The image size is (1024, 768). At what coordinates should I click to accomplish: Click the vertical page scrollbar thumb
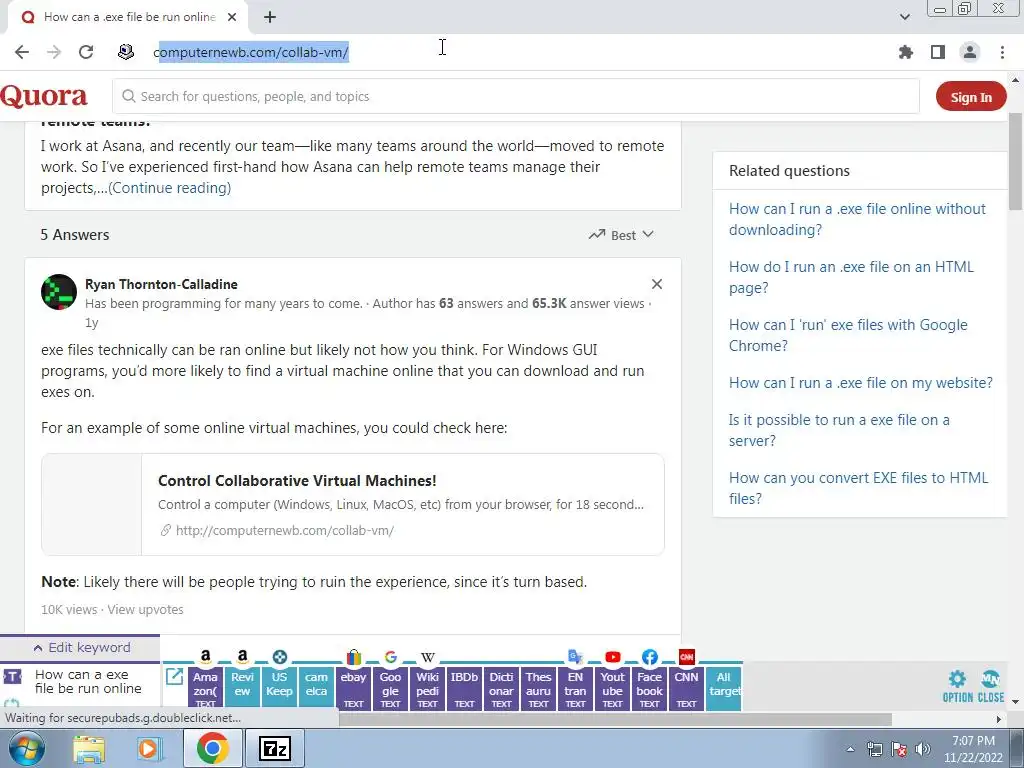click(1015, 161)
